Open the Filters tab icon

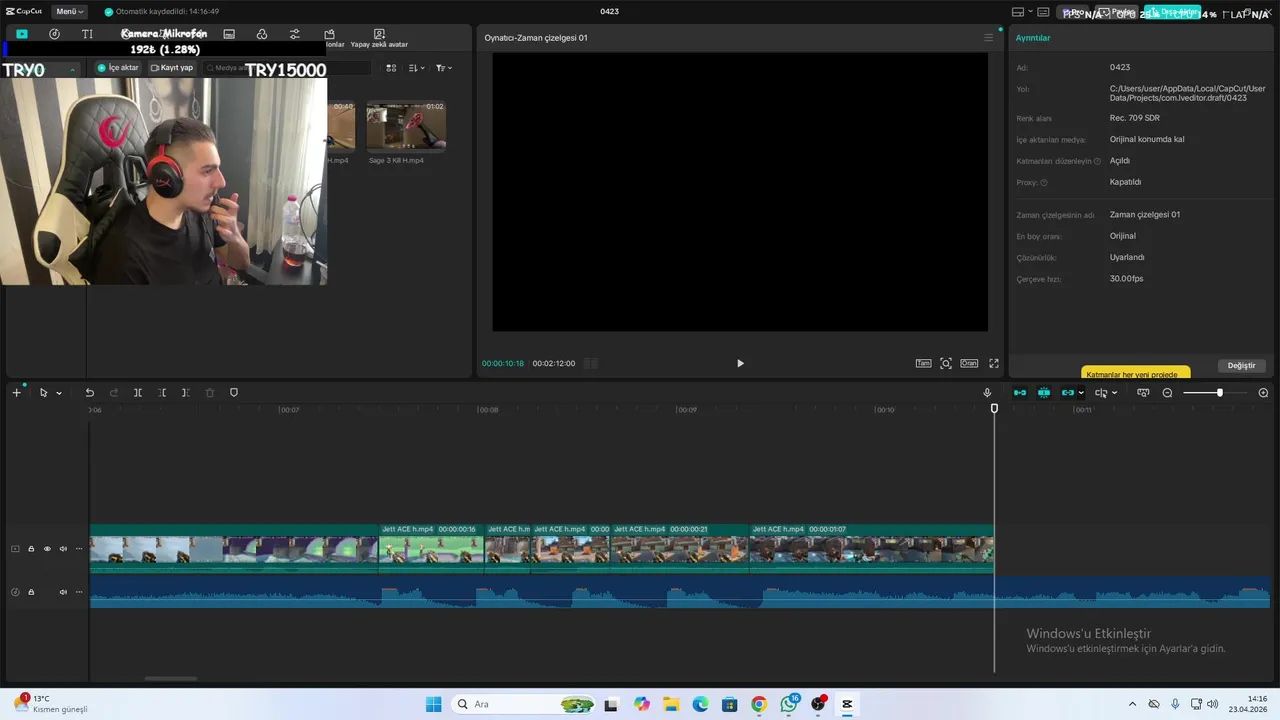[x=262, y=34]
